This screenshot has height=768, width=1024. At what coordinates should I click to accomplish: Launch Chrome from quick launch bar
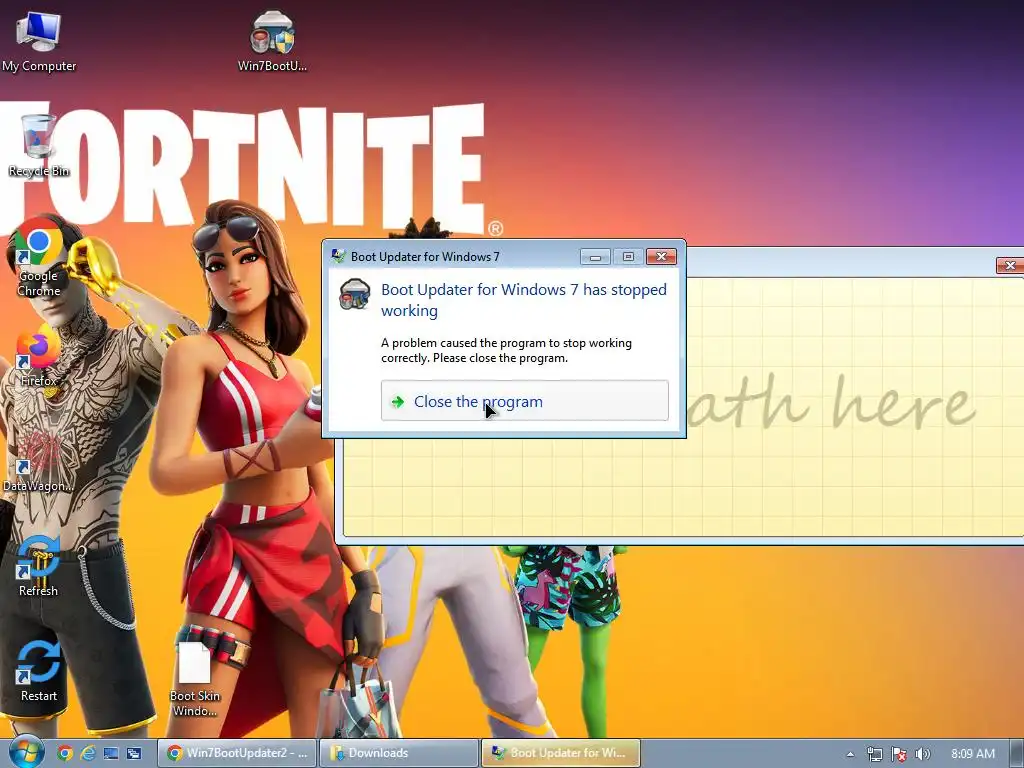click(x=65, y=753)
